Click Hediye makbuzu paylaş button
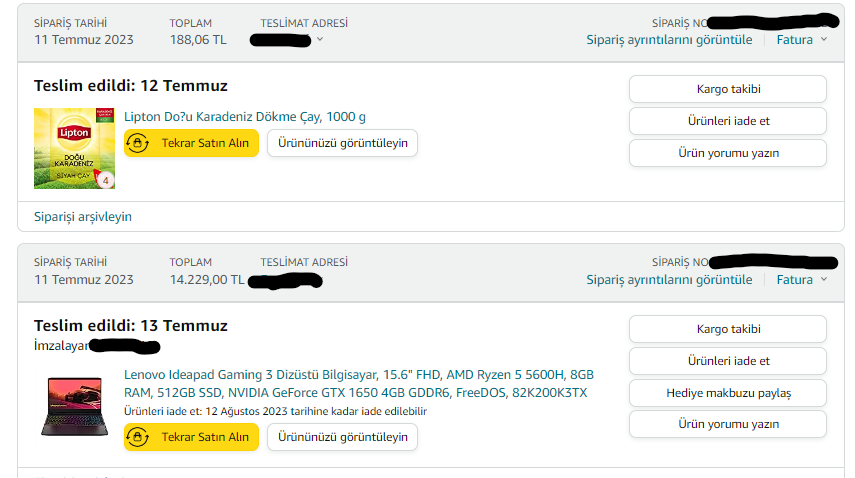Screen dimensions: 855x478 (727, 393)
